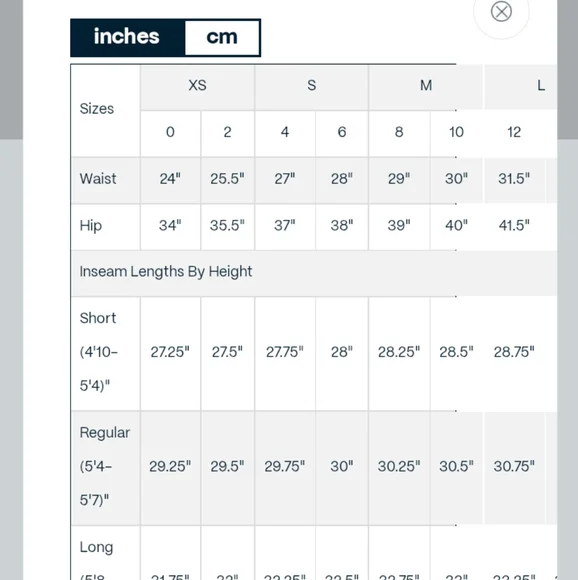Select the numeric size 6 cell
578x580 pixels.
point(342,133)
